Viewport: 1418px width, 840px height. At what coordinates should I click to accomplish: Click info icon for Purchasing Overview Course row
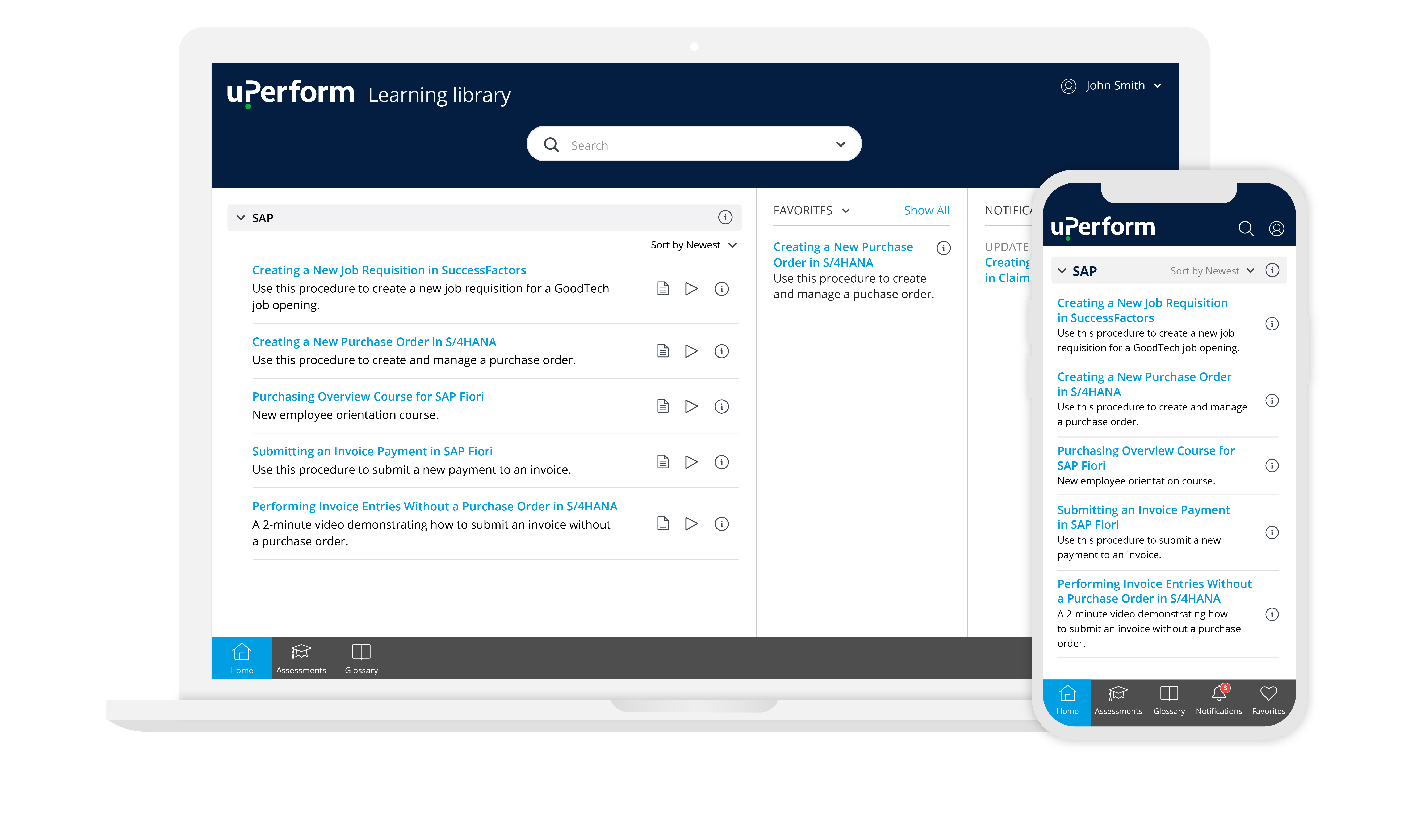tap(721, 406)
